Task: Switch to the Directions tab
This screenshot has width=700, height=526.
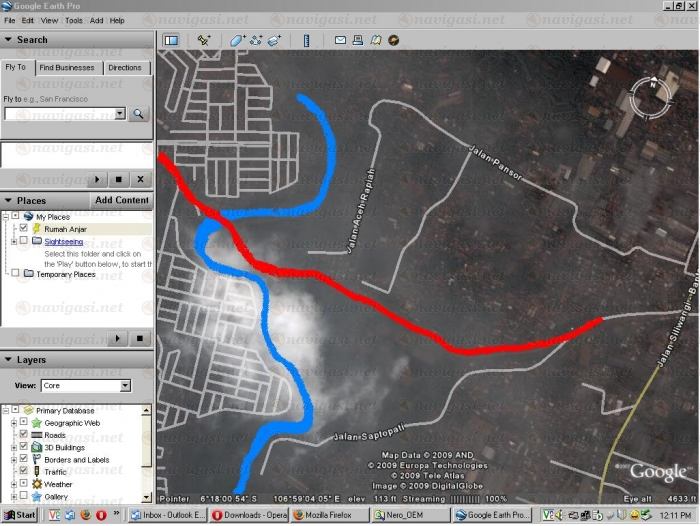Action: [x=125, y=68]
